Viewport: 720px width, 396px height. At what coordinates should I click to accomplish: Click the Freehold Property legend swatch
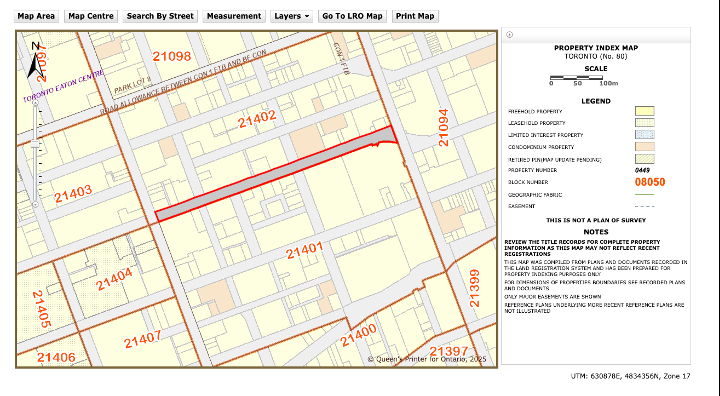coord(644,111)
